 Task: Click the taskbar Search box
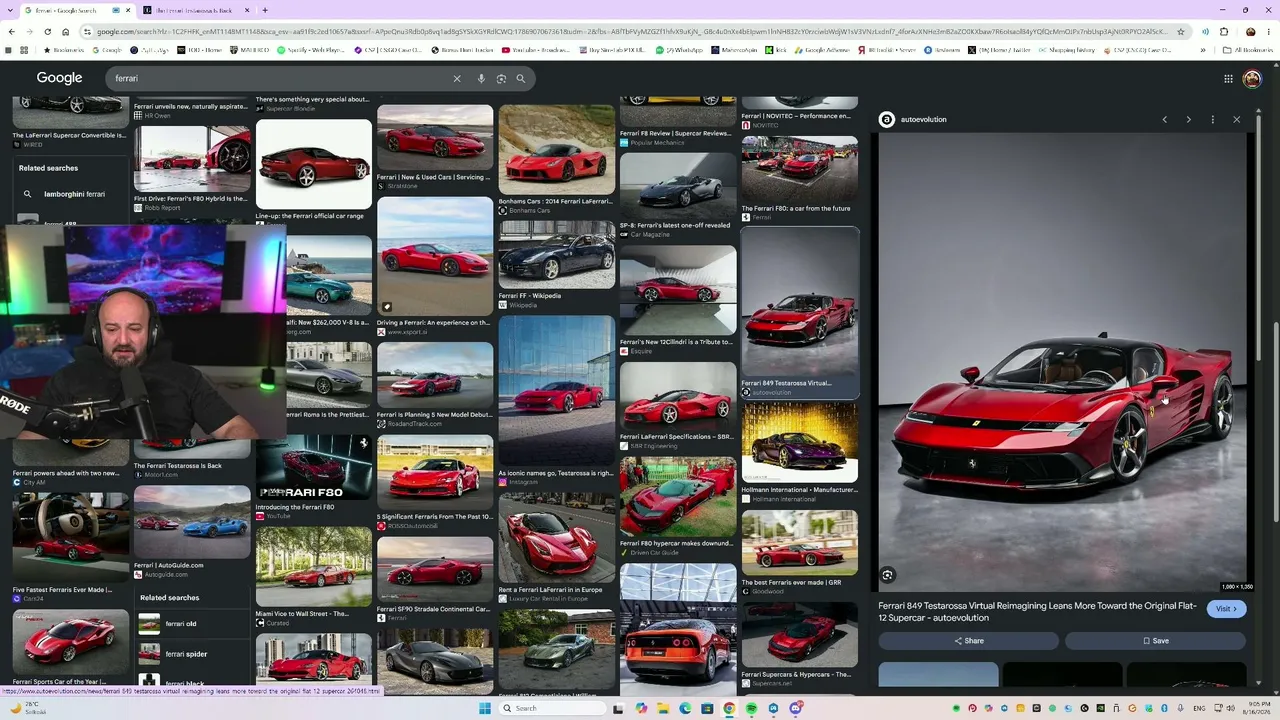tap(550, 708)
